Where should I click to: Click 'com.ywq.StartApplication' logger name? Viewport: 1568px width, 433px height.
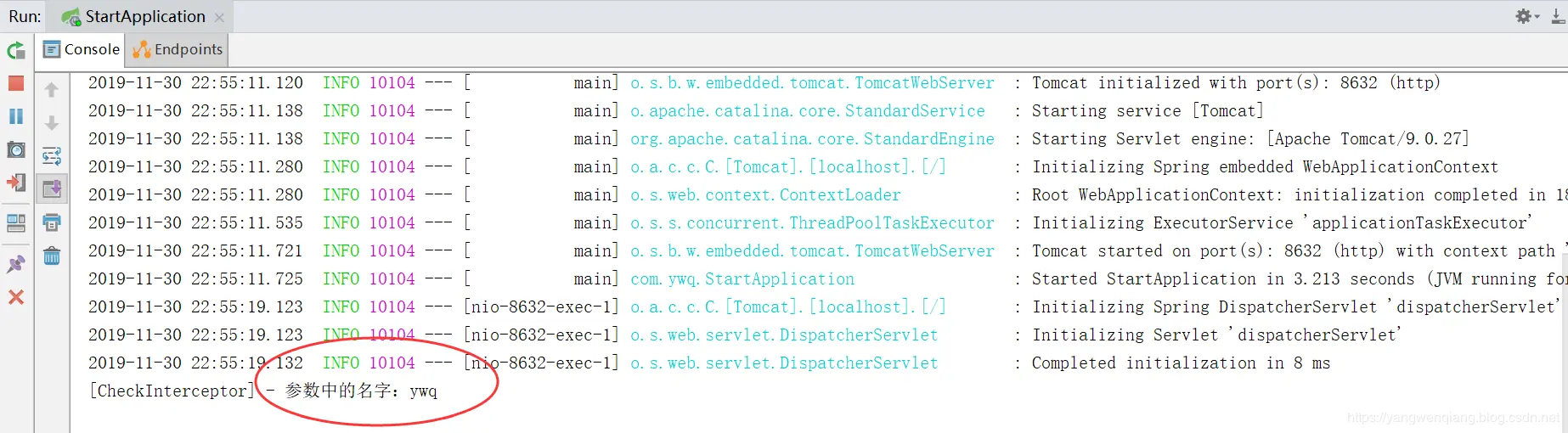point(742,278)
